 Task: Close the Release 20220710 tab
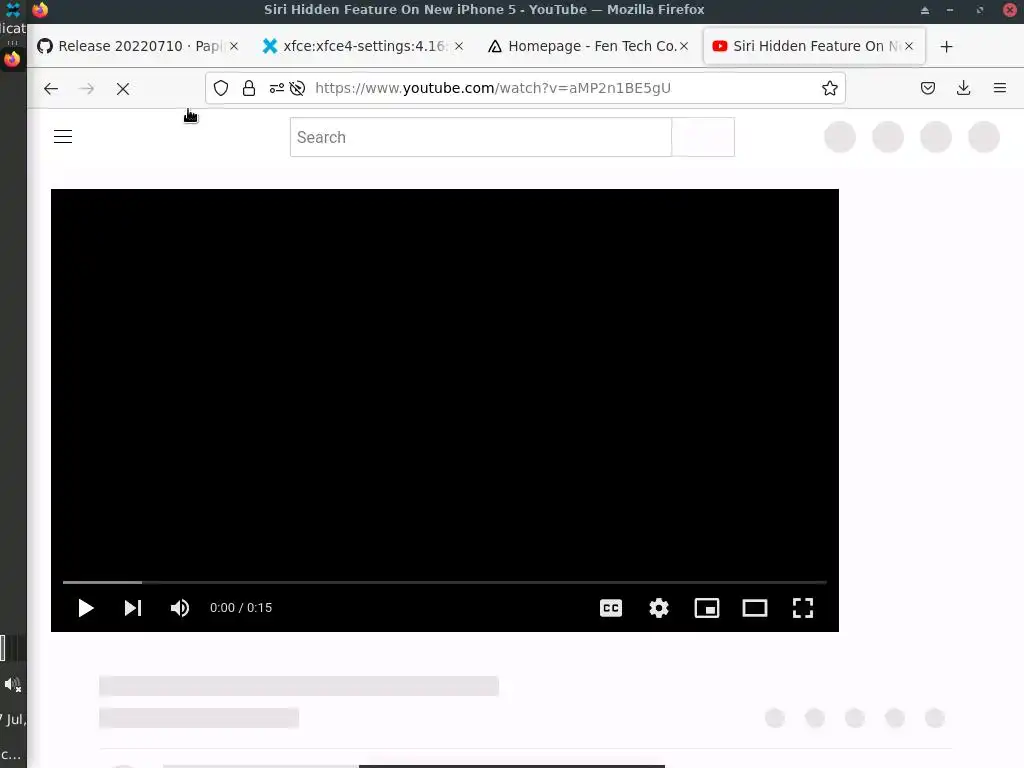[234, 46]
